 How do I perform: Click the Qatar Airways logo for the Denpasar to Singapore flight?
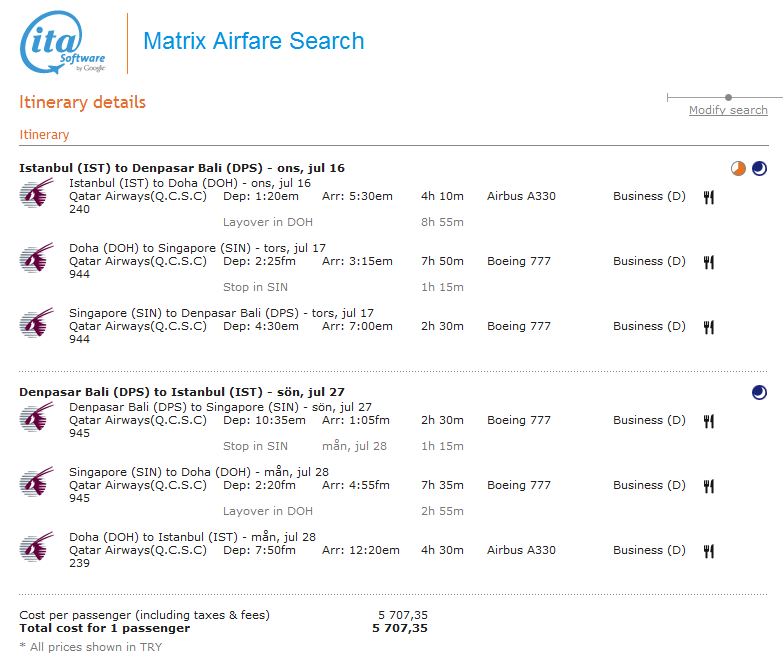click(x=37, y=418)
